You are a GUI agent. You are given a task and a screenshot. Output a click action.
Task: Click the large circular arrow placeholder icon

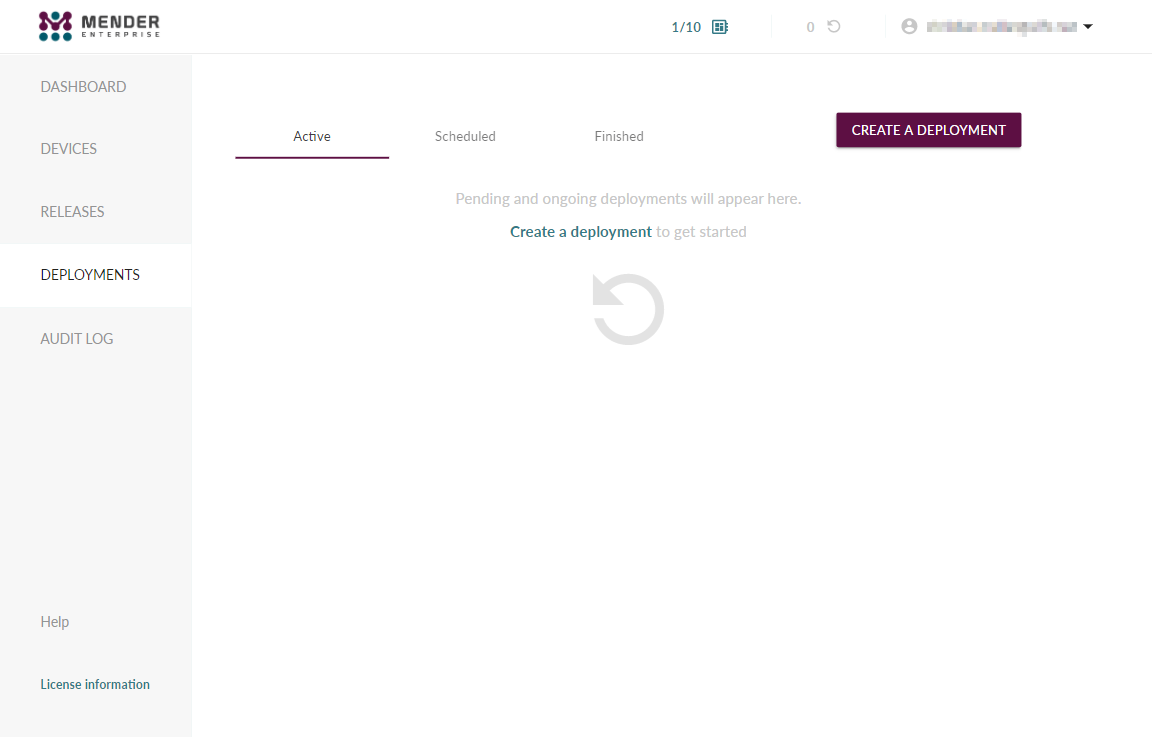click(628, 310)
